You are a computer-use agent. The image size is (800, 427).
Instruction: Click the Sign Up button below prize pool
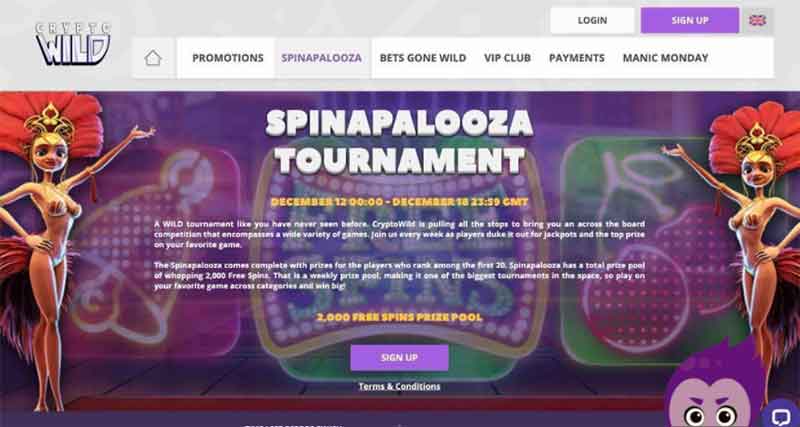click(x=399, y=358)
